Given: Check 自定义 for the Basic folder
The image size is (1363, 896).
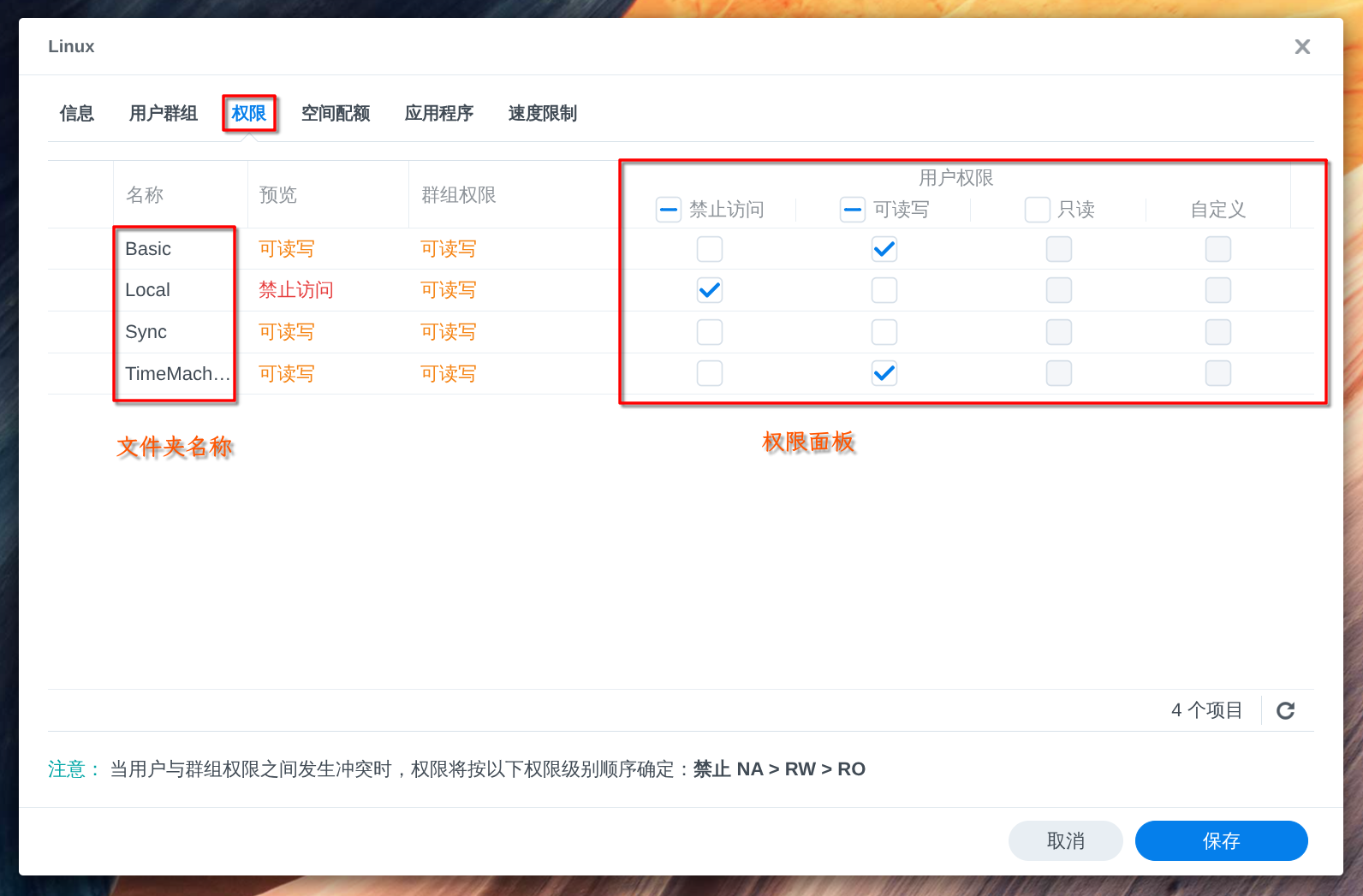Looking at the screenshot, I should pyautogui.click(x=1218, y=249).
